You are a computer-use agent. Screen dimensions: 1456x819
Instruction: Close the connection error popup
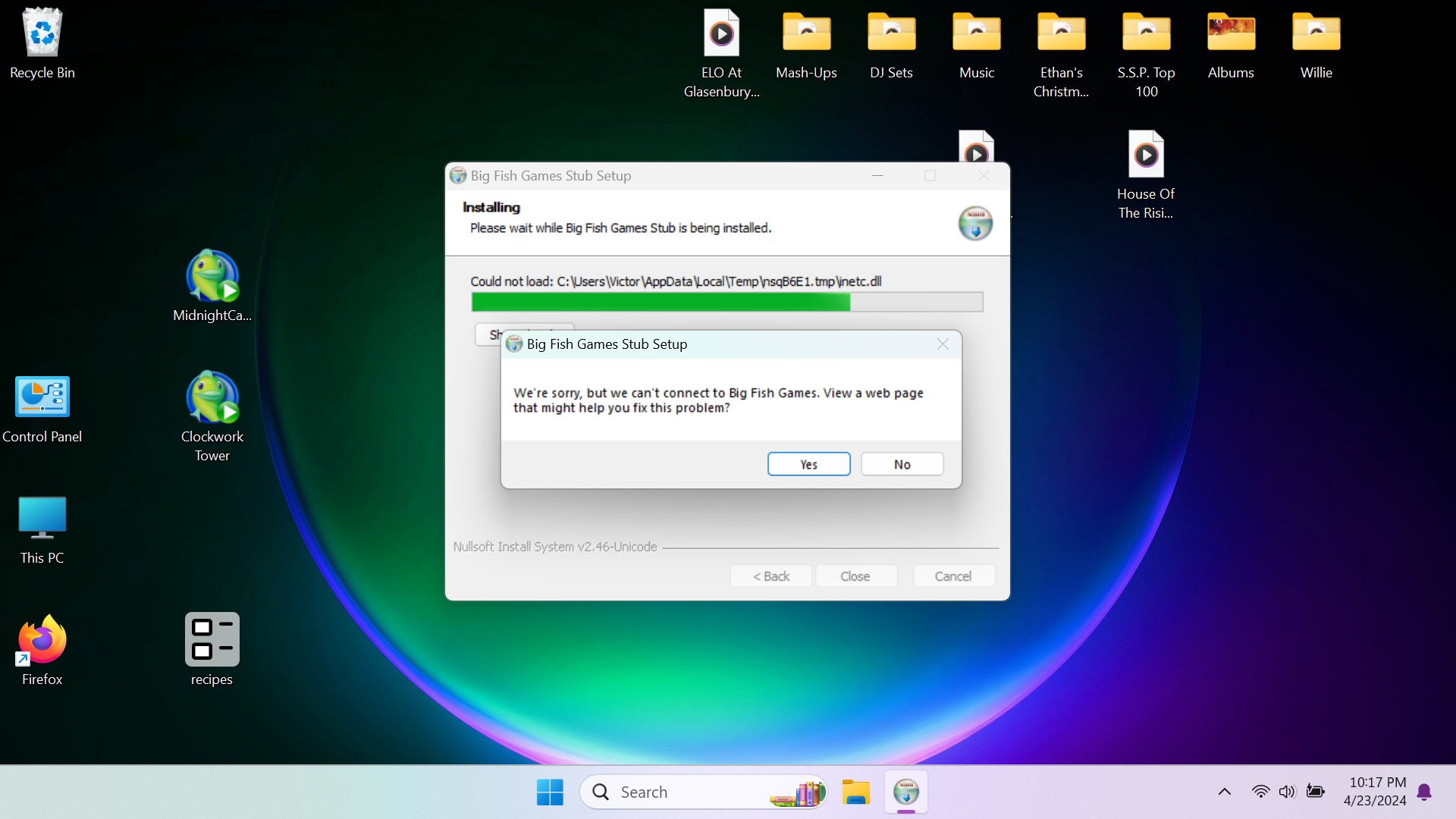point(943,344)
